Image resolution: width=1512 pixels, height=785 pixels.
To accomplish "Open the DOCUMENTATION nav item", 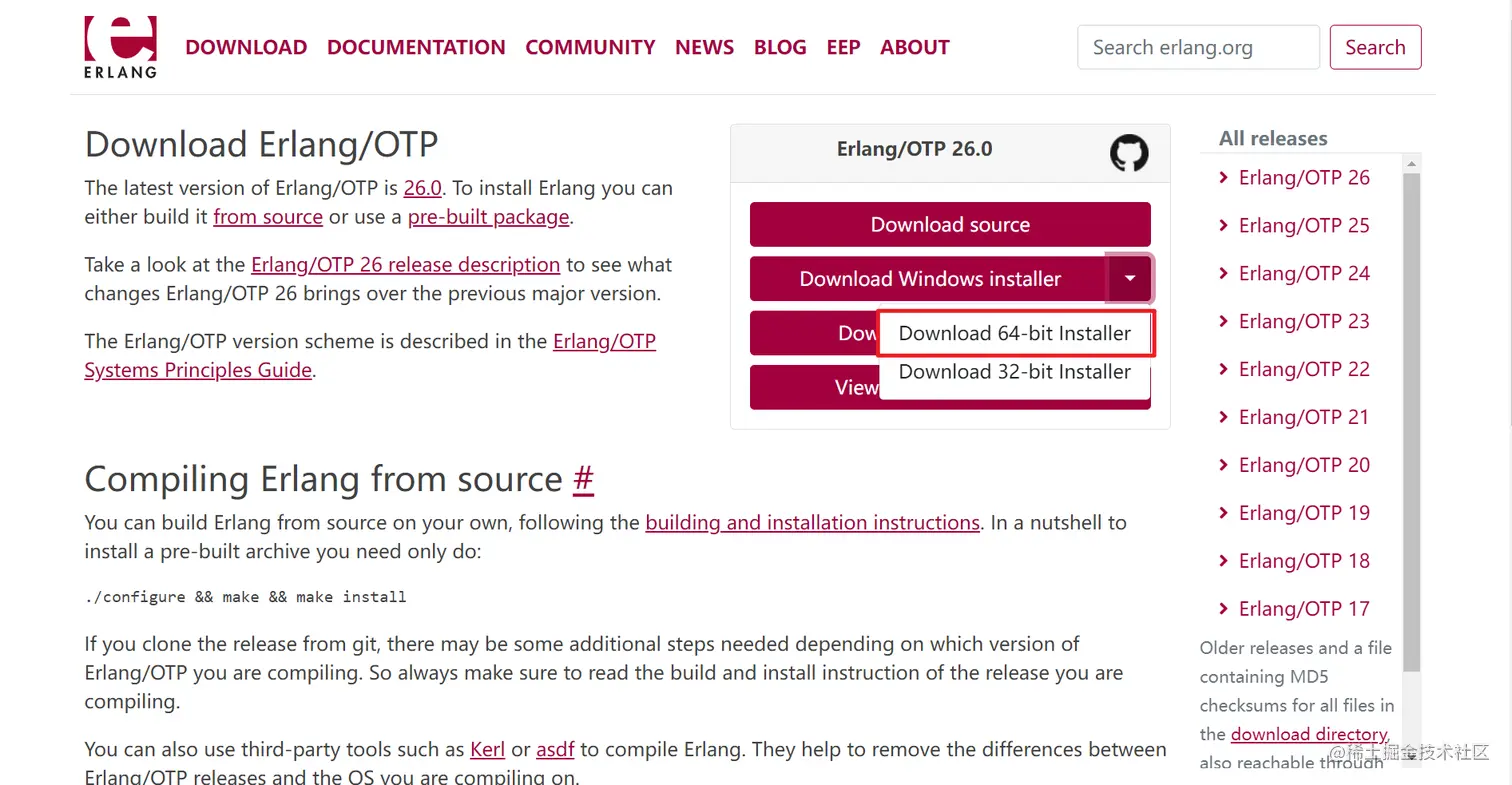I will pyautogui.click(x=416, y=47).
